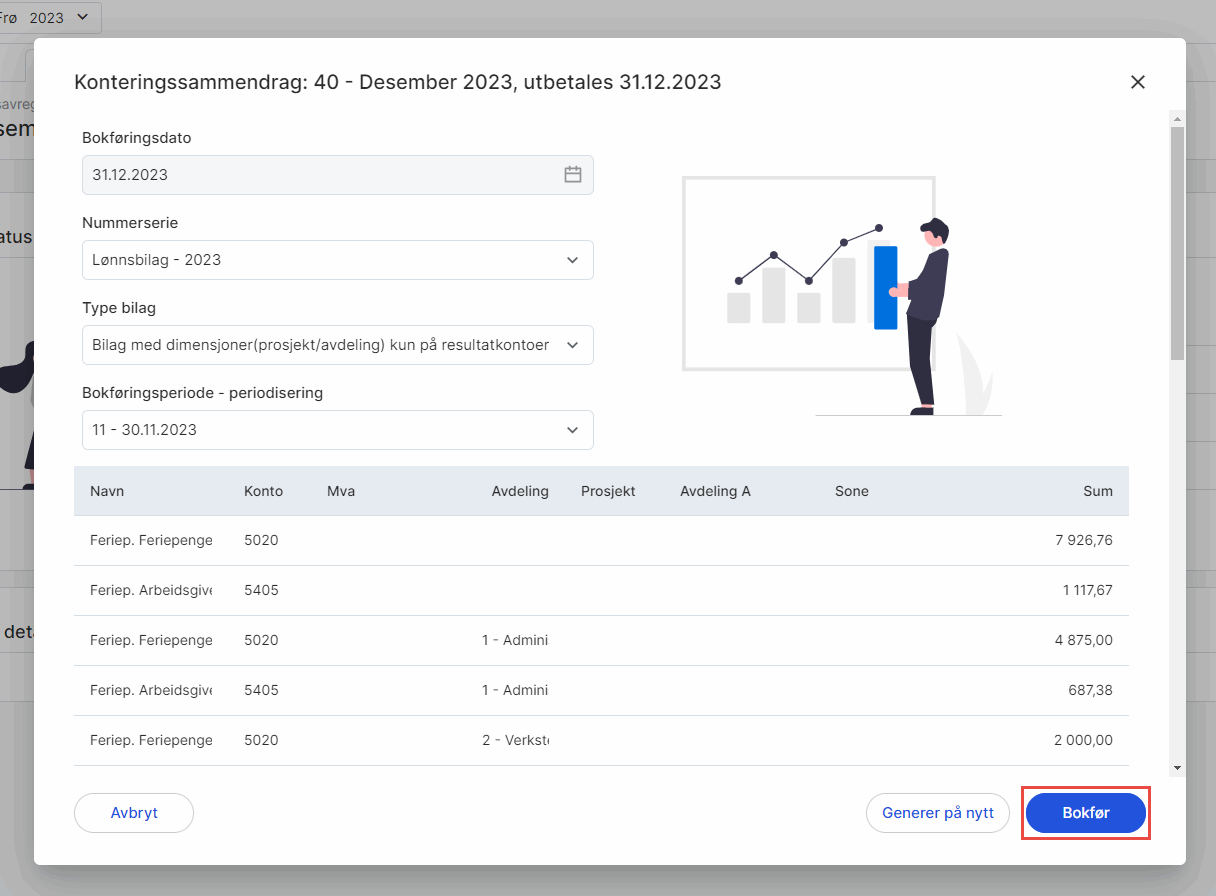
Task: Click the Prosjekt column header
Action: [608, 491]
